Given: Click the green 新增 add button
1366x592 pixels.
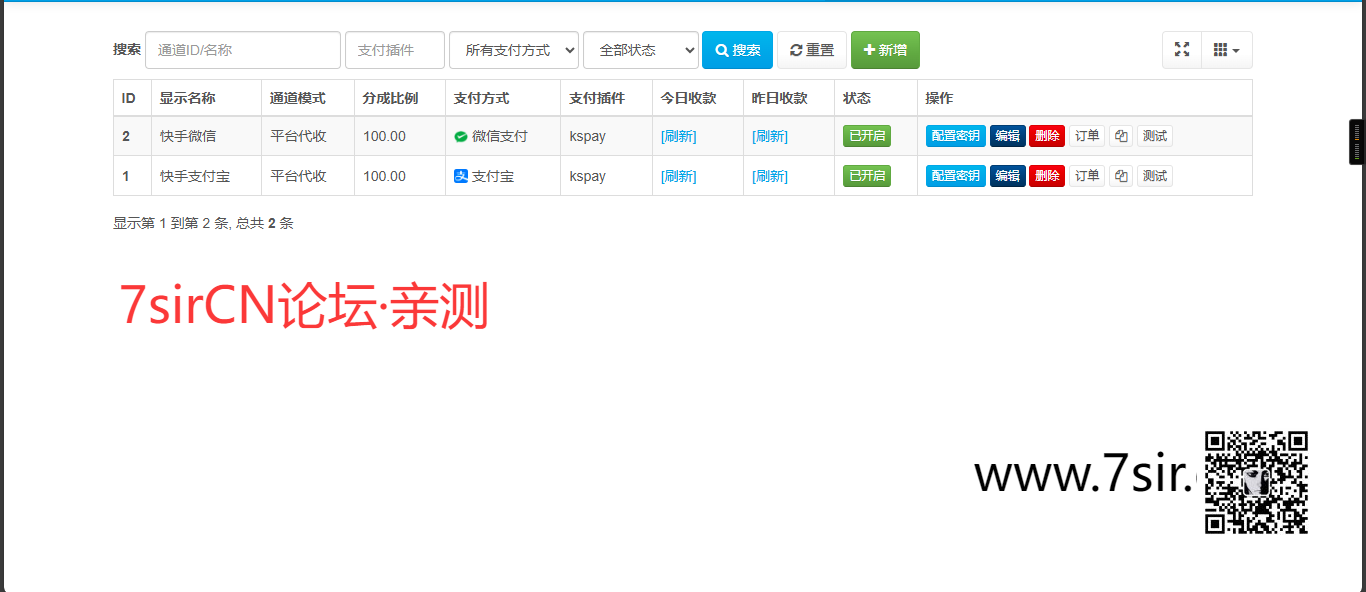Looking at the screenshot, I should pyautogui.click(x=885, y=50).
